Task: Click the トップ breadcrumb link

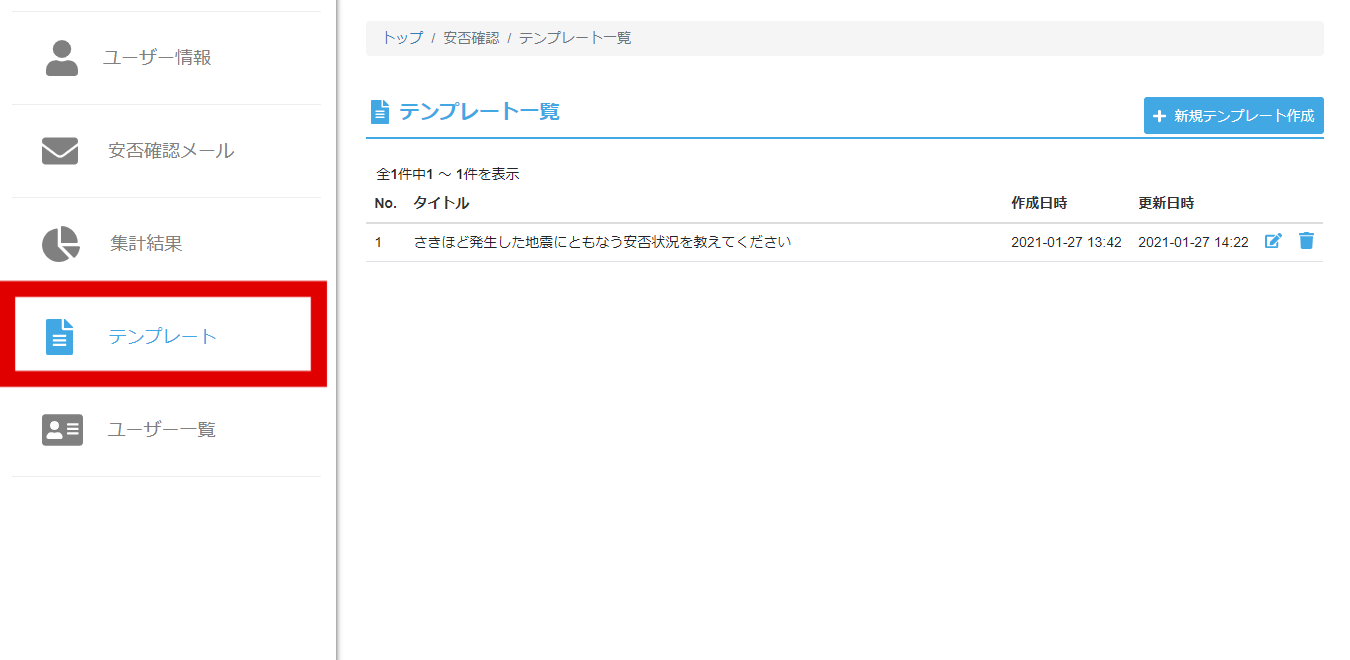Action: coord(402,38)
